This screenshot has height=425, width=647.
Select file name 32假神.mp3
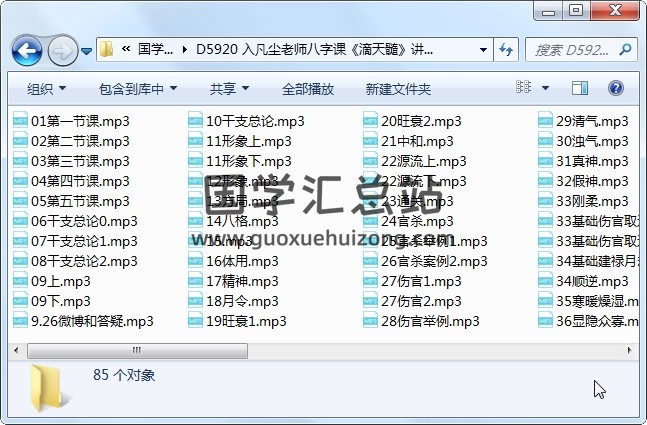(592, 181)
